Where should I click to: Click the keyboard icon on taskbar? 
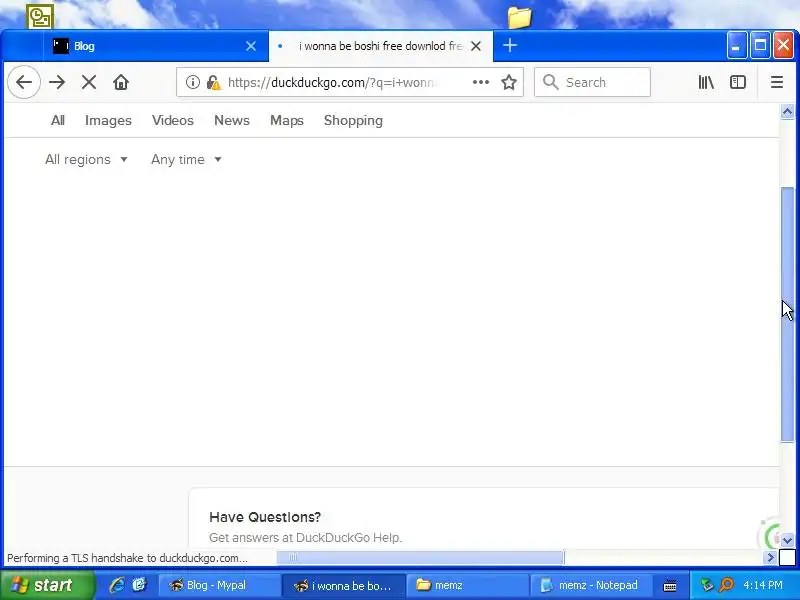click(670, 586)
